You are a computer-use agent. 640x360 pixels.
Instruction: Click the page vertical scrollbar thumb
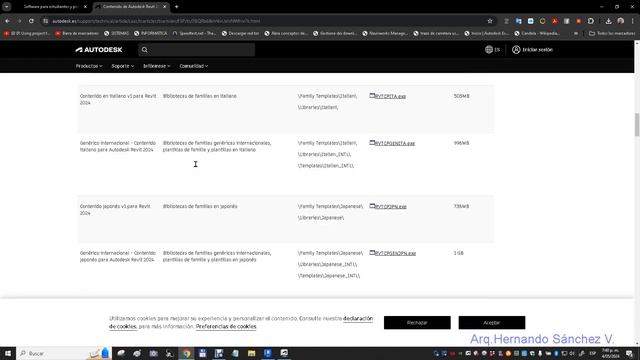(637, 124)
